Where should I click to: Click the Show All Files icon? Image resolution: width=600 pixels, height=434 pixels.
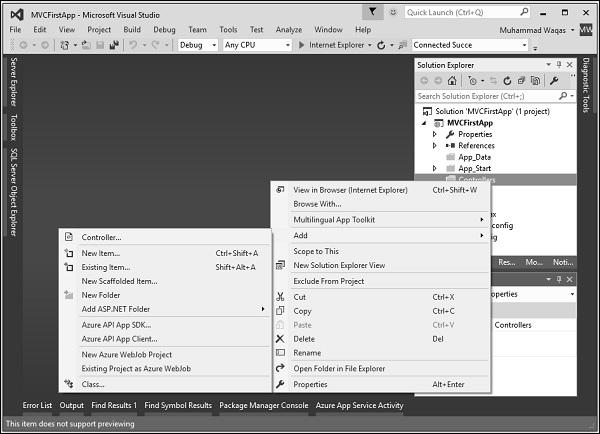536,80
